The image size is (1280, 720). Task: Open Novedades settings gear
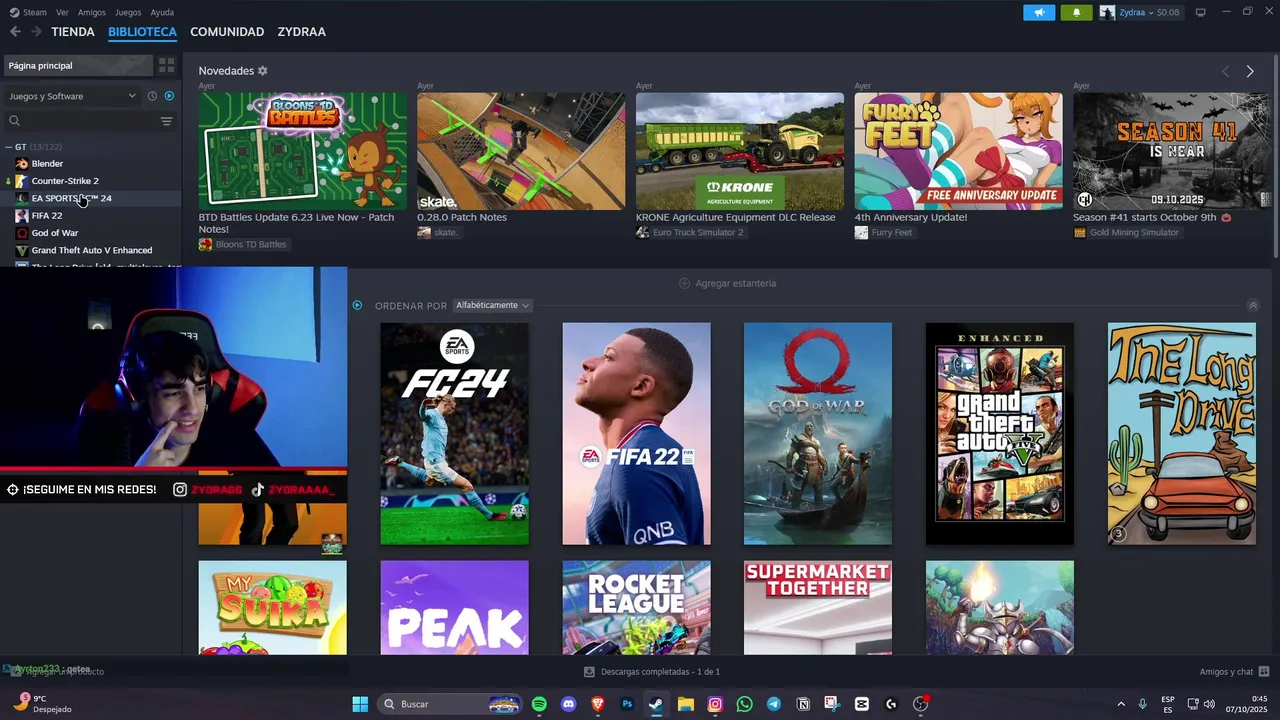click(263, 71)
